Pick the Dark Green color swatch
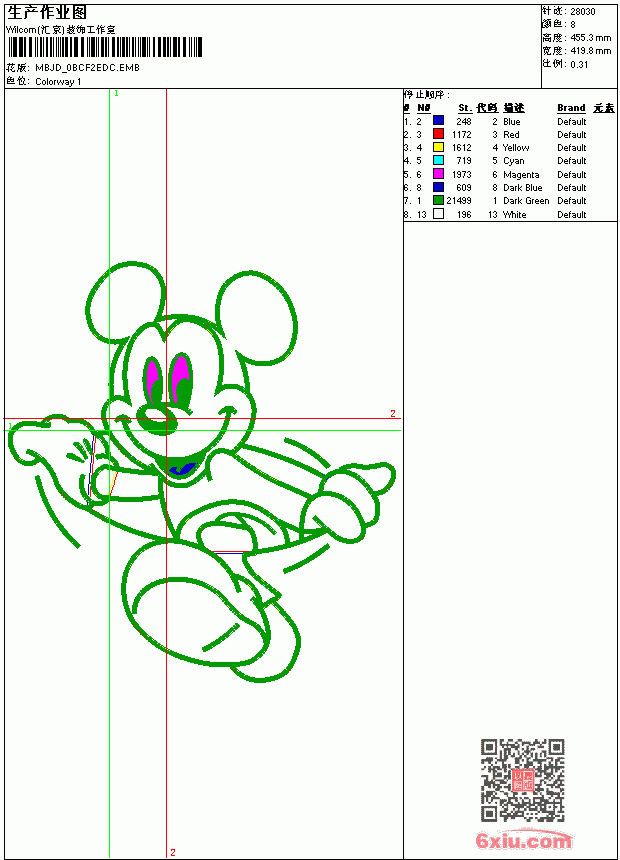 click(x=438, y=200)
